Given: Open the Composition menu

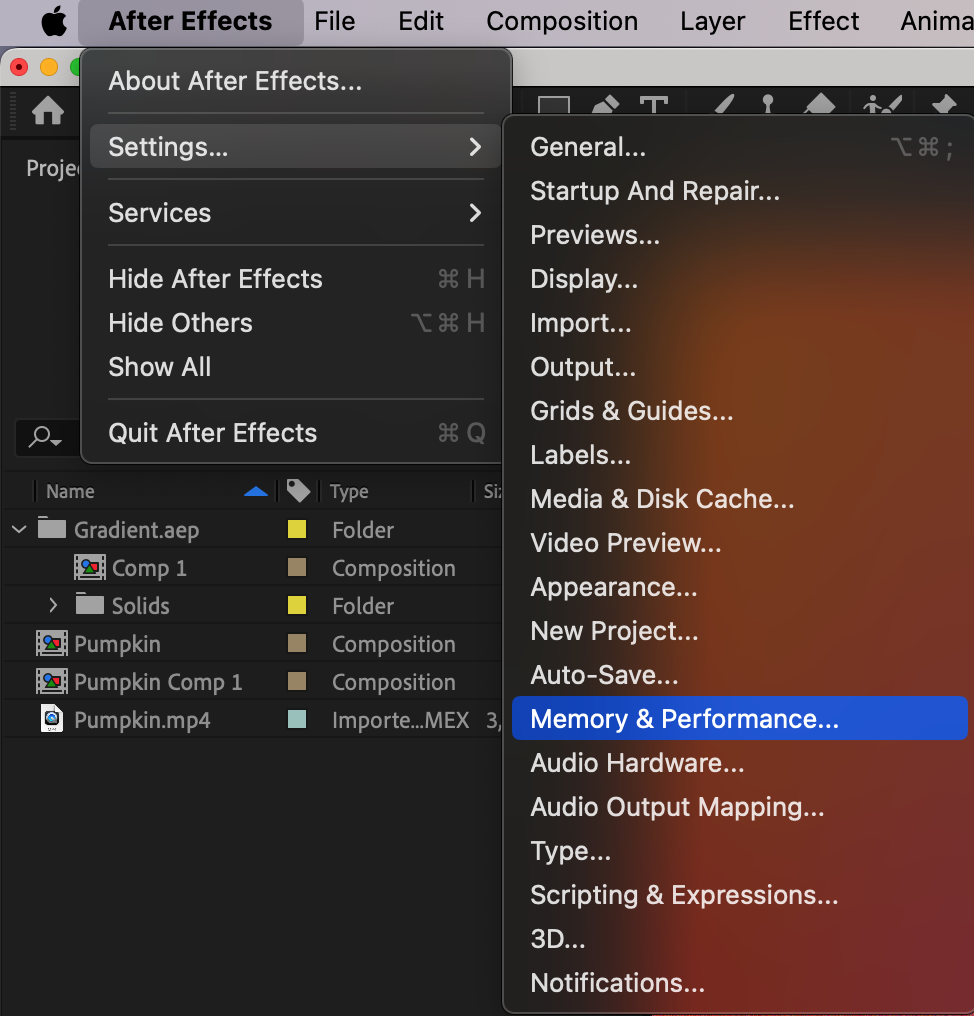Looking at the screenshot, I should pos(561,21).
